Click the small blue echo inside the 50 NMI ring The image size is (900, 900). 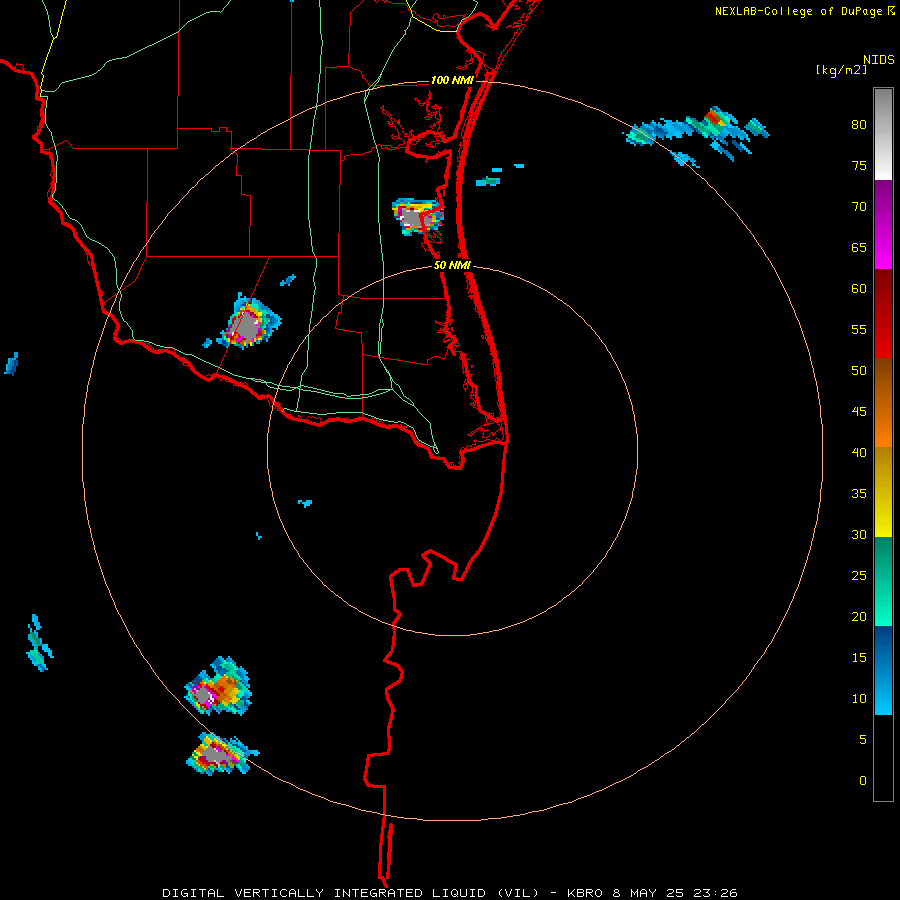305,503
